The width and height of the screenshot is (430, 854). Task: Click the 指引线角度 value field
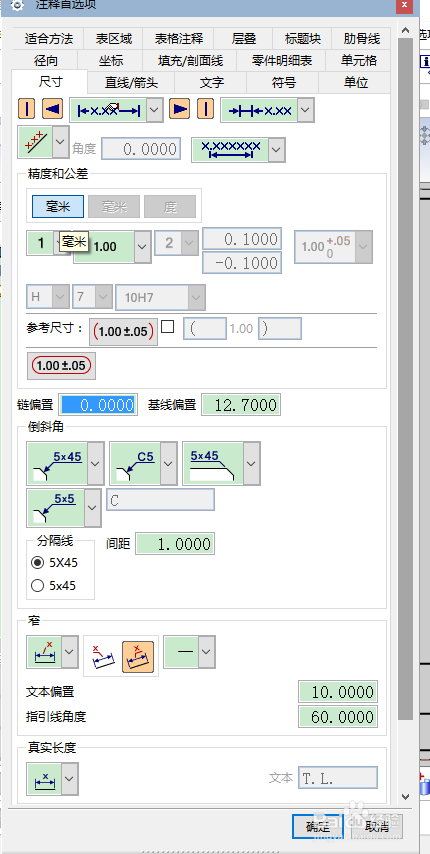click(x=338, y=717)
